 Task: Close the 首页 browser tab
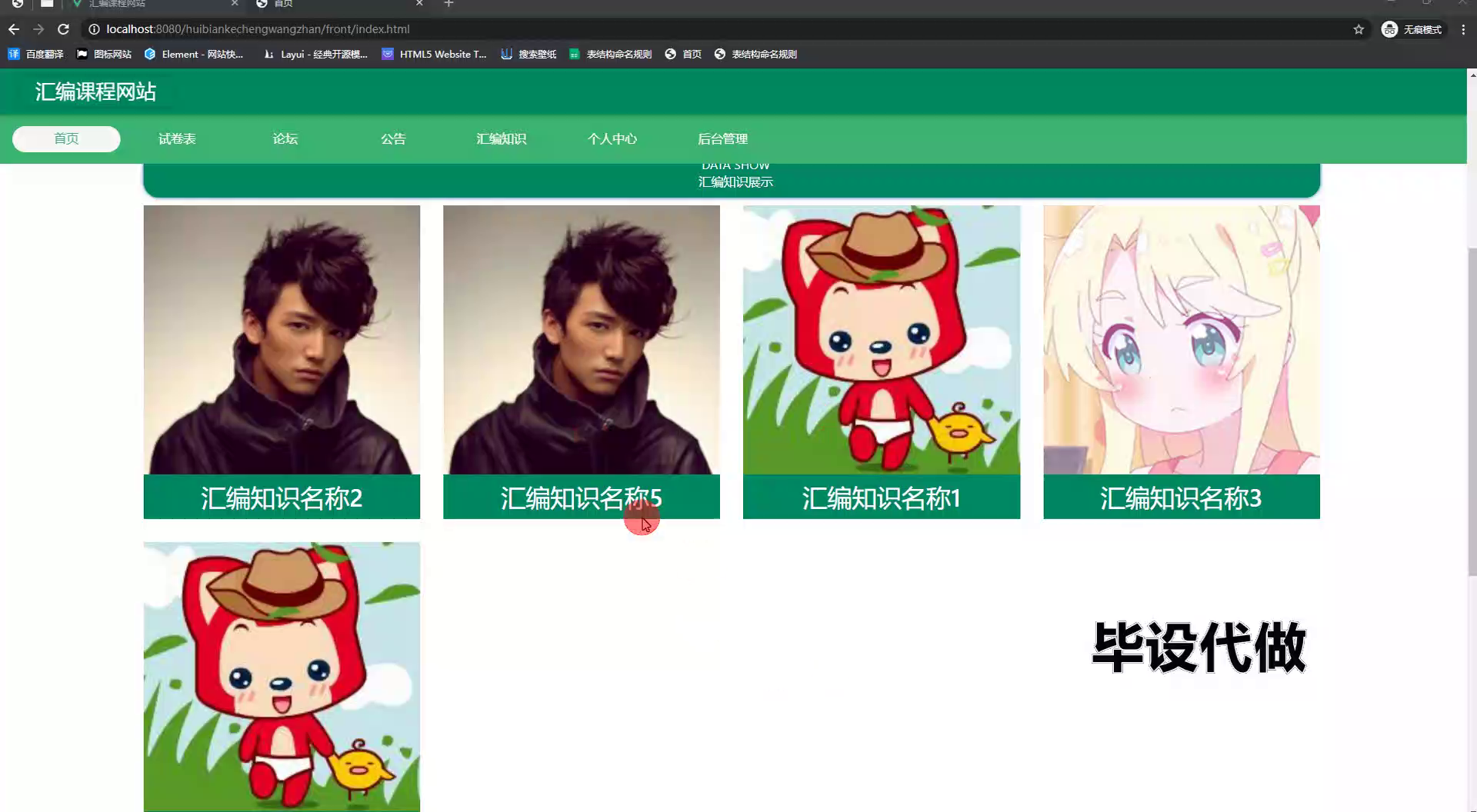tap(419, 4)
